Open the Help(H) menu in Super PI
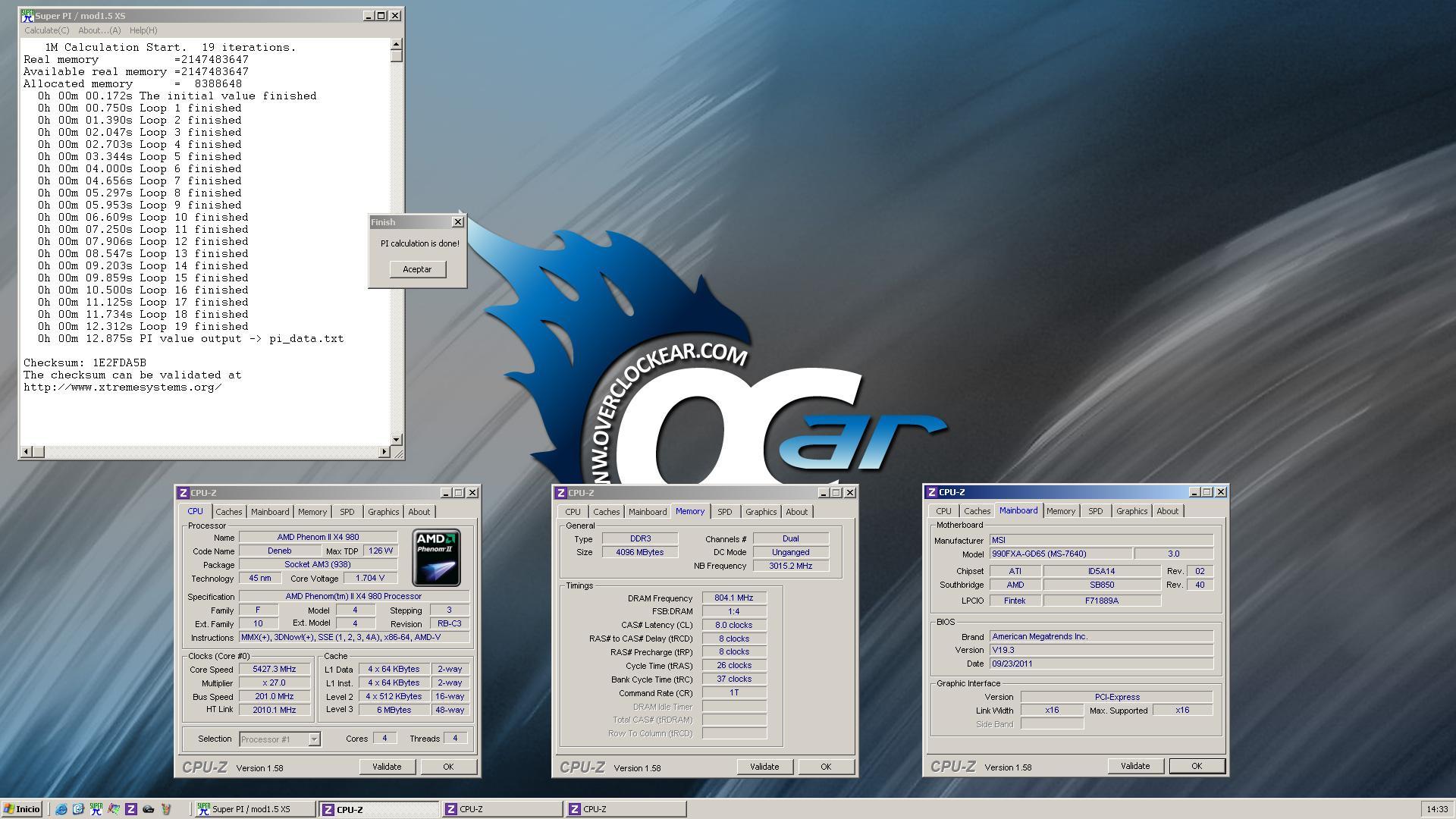The height and width of the screenshot is (819, 1456). [x=143, y=30]
